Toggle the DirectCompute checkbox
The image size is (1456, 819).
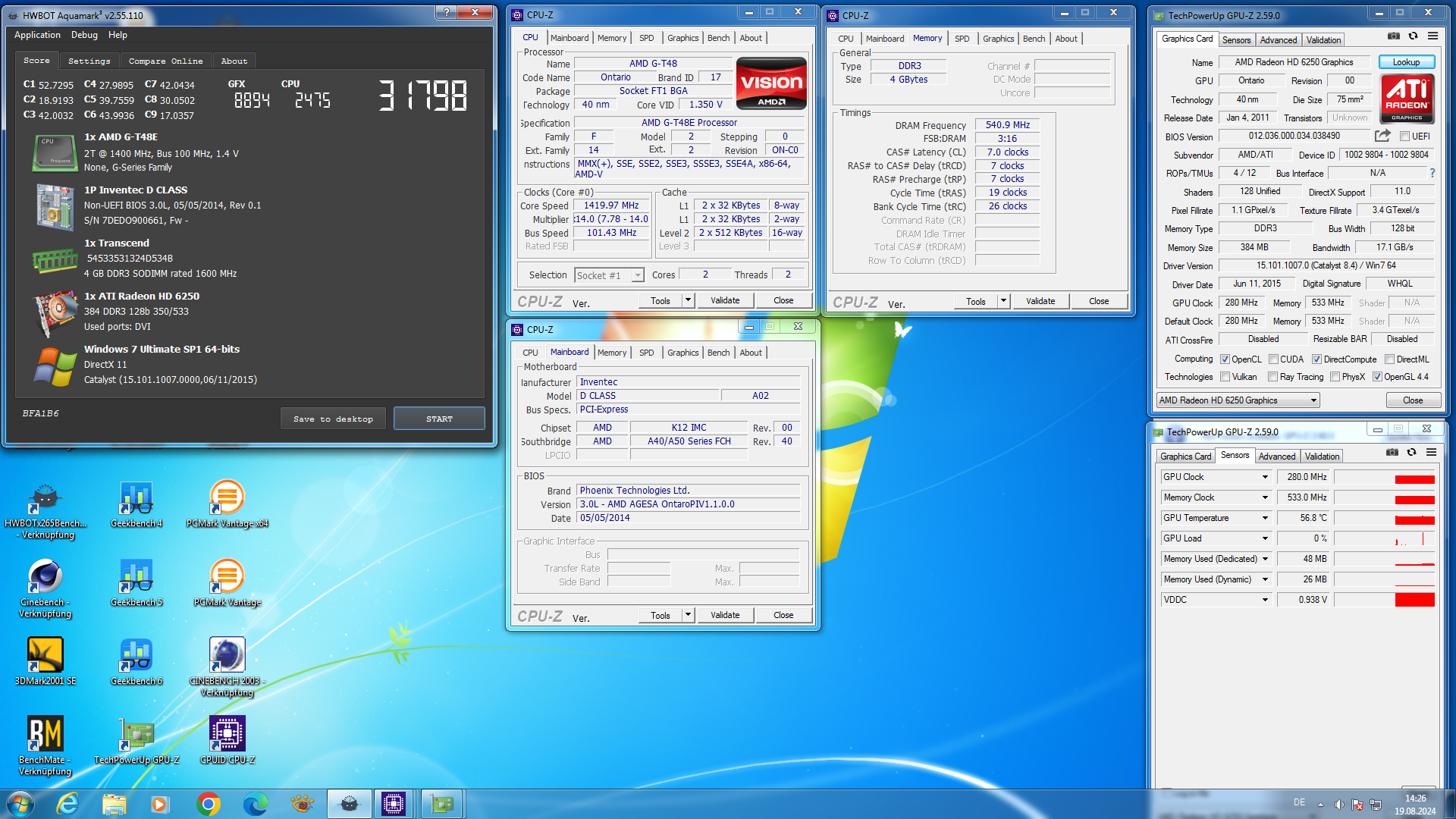click(x=1317, y=359)
